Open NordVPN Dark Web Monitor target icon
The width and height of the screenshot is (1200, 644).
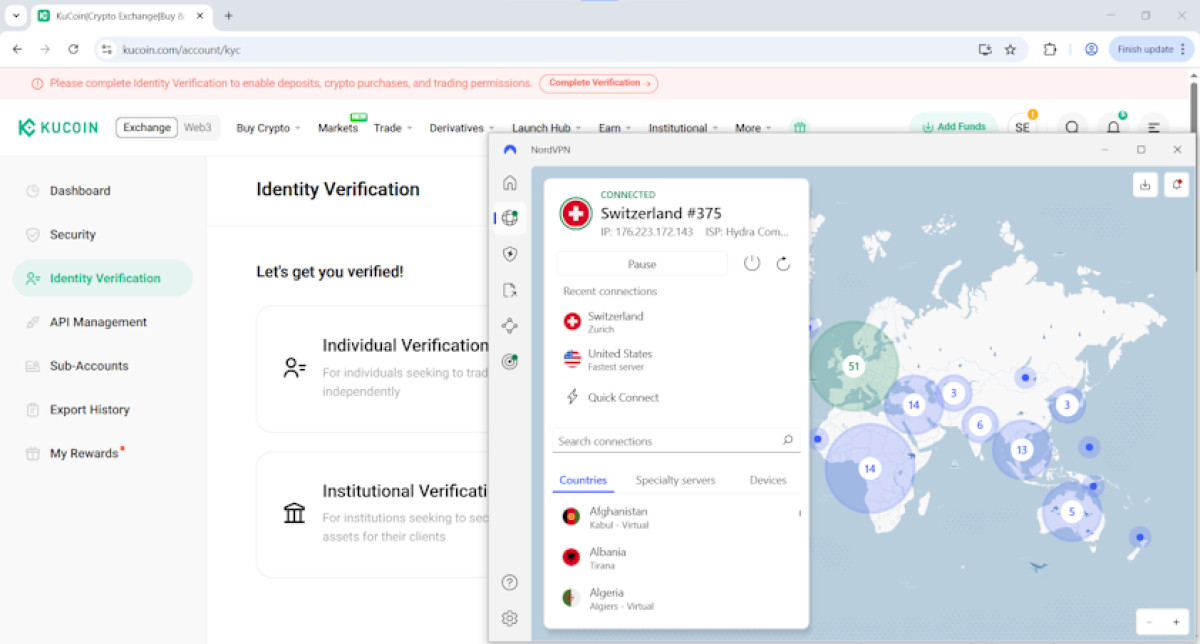510,362
